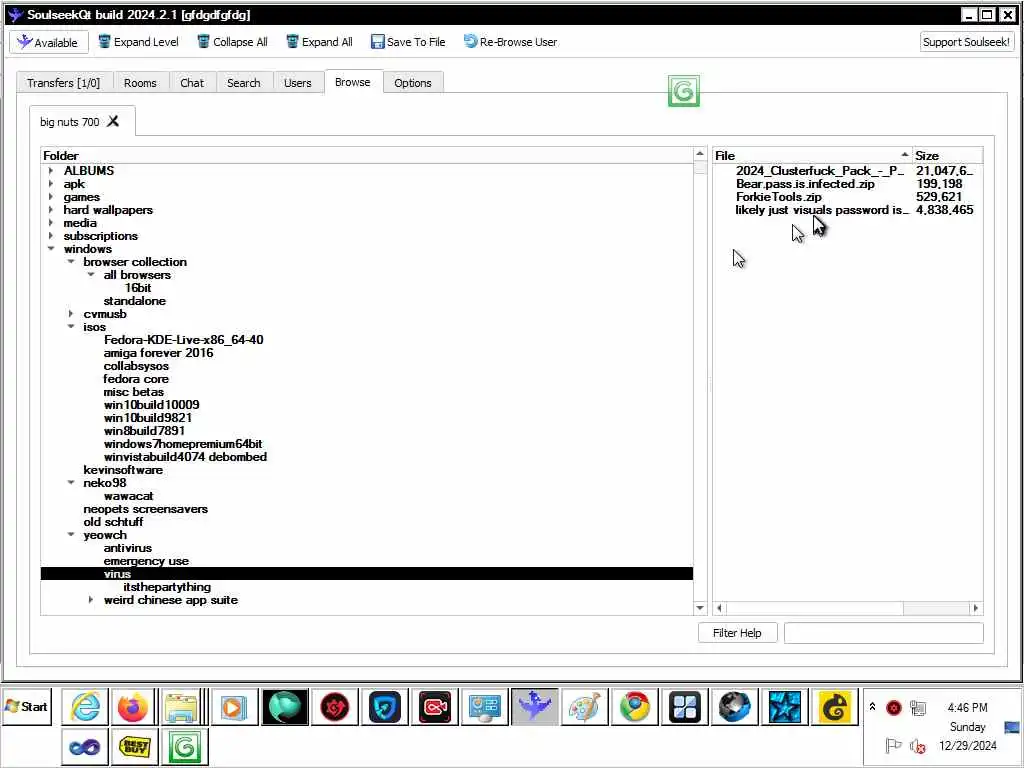Expand the cvmusb folder
Image resolution: width=1024 pixels, height=768 pixels.
(71, 314)
